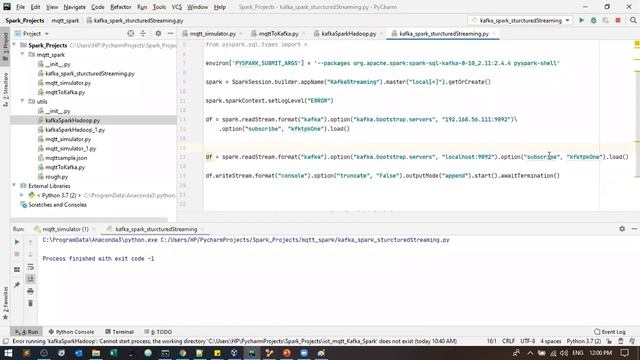Open Project panel settings gear
640x360 pixels.
(158, 33)
